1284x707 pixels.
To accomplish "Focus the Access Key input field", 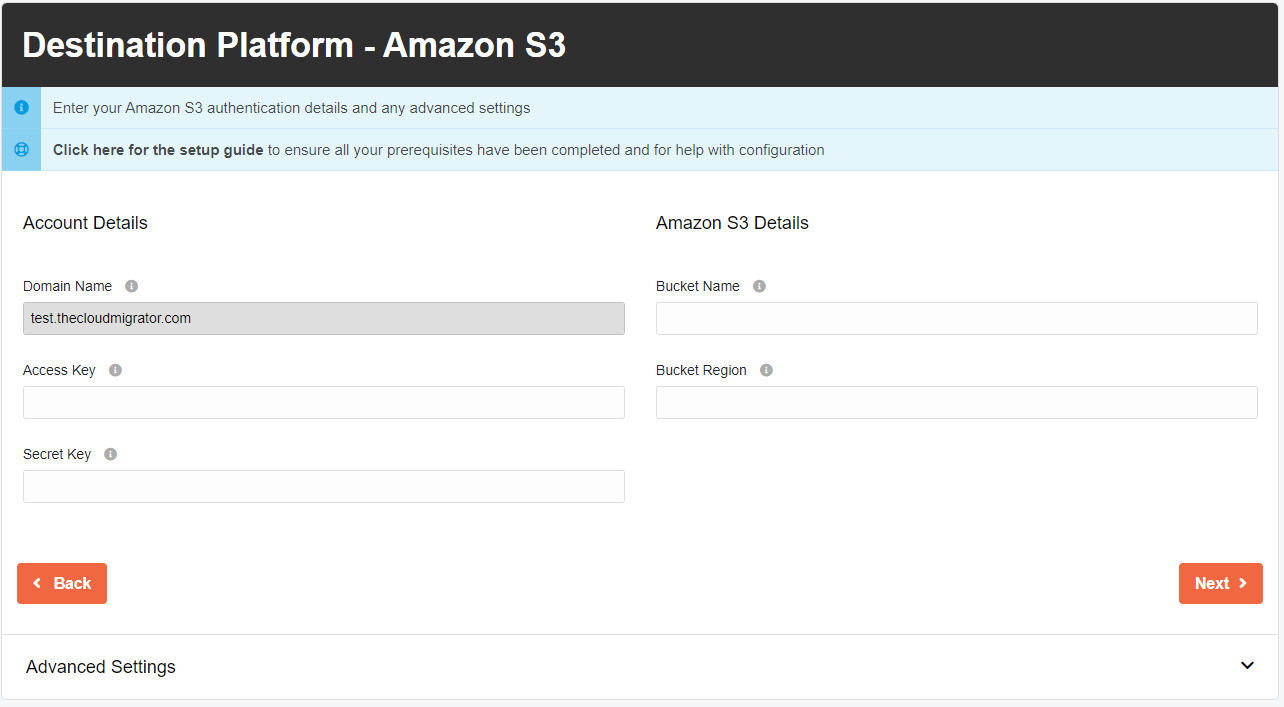I will click(324, 402).
